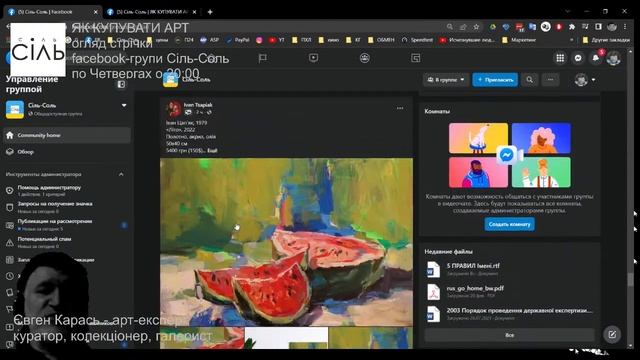Expand the Сіль-Соль group switcher arrow
This screenshot has width=640, height=360.
(x=124, y=105)
